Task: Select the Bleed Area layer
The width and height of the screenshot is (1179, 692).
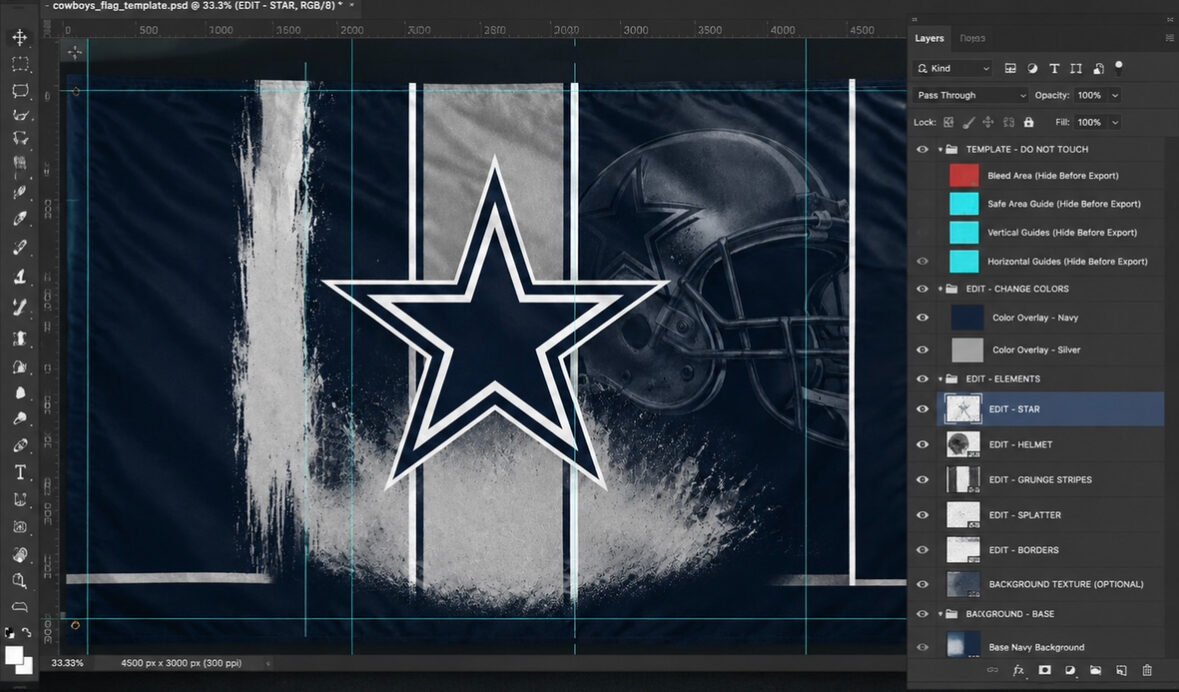Action: [x=1050, y=175]
